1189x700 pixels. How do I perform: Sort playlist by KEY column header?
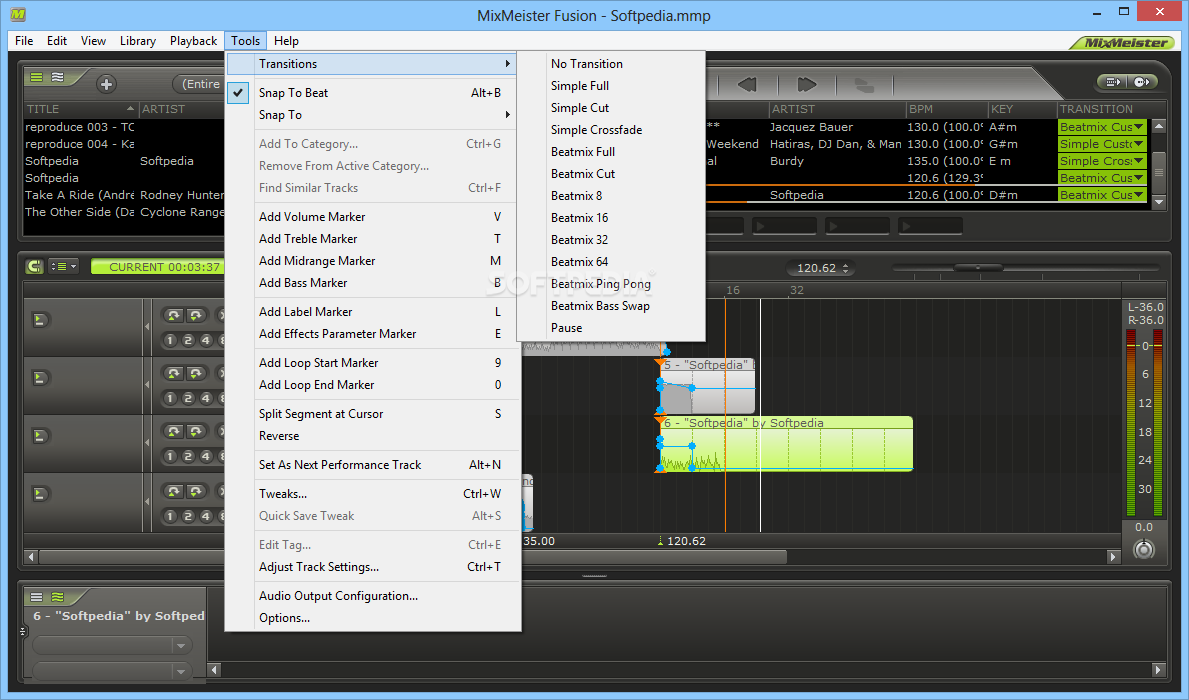point(1022,109)
